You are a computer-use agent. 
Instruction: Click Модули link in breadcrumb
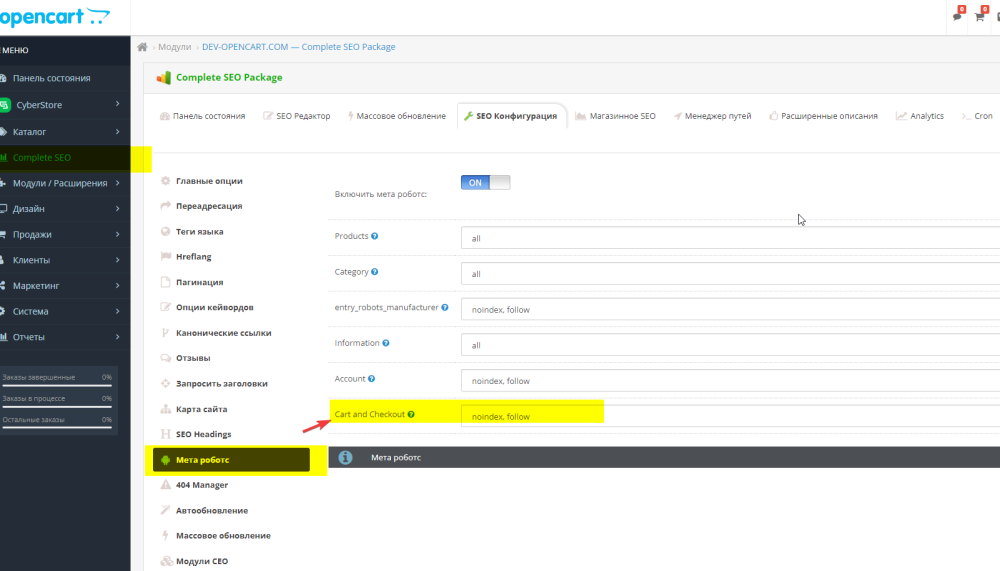174,47
